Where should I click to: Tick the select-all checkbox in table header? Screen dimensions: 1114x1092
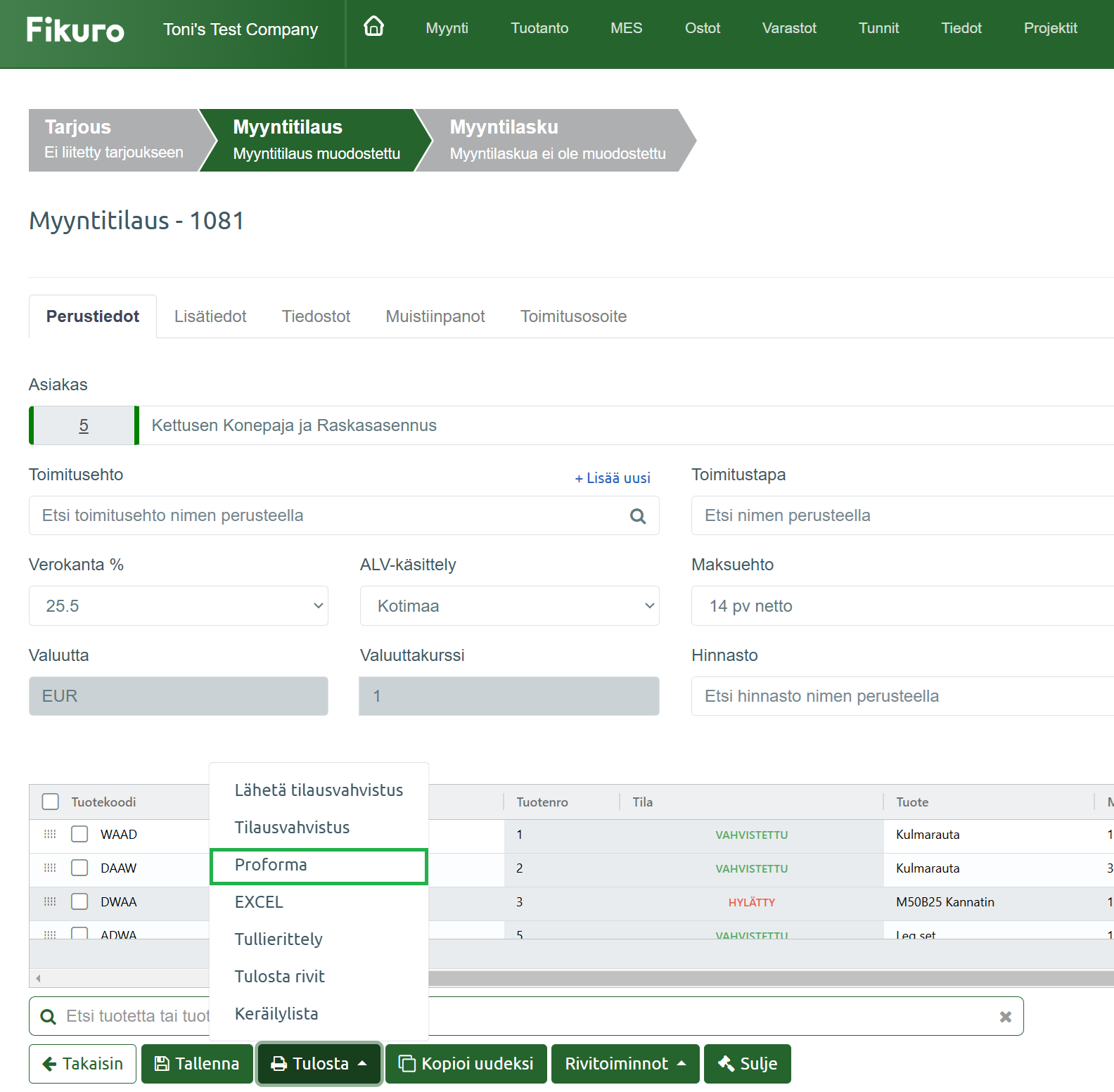51,802
